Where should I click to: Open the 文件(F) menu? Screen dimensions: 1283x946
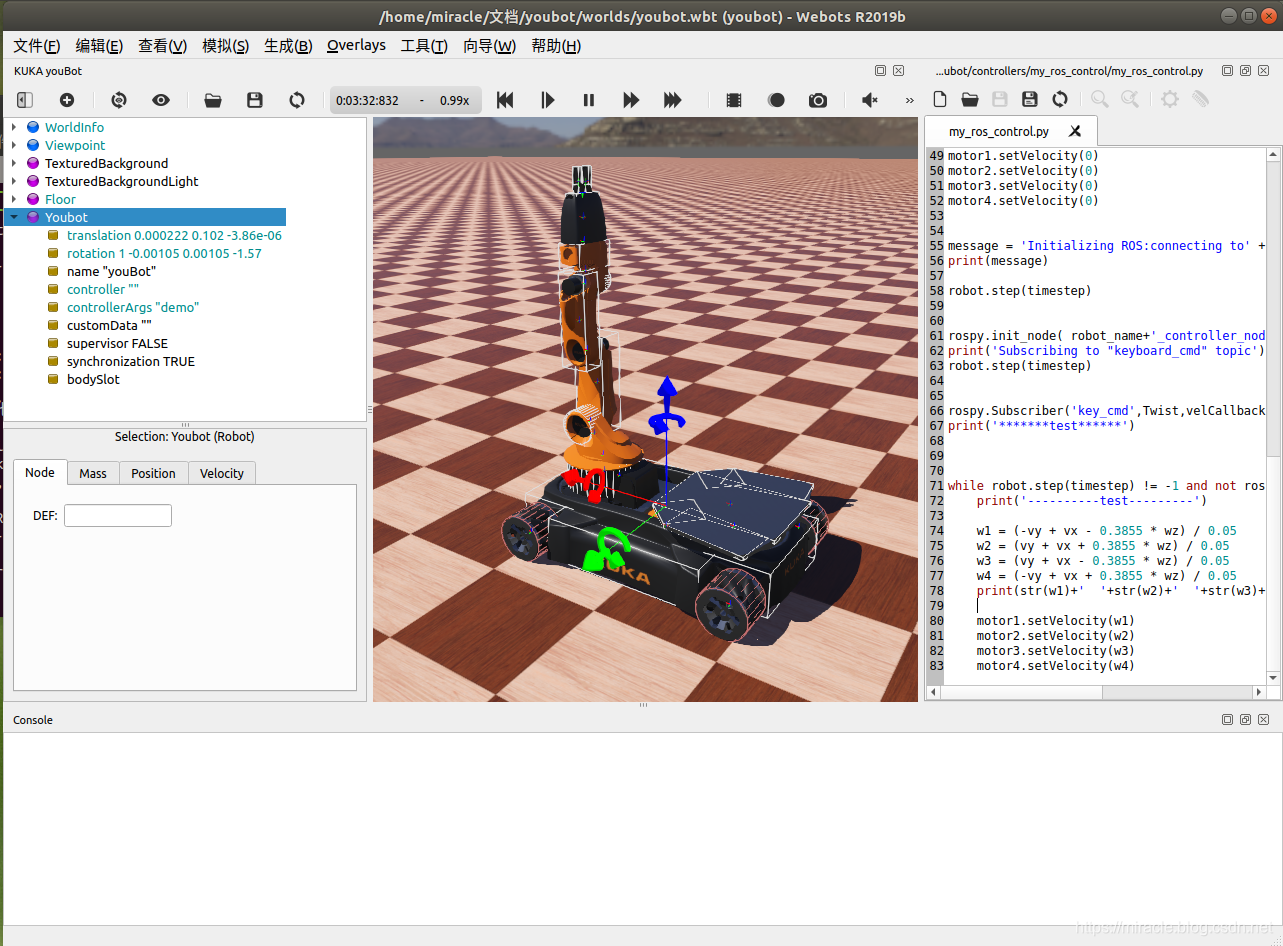coord(37,46)
